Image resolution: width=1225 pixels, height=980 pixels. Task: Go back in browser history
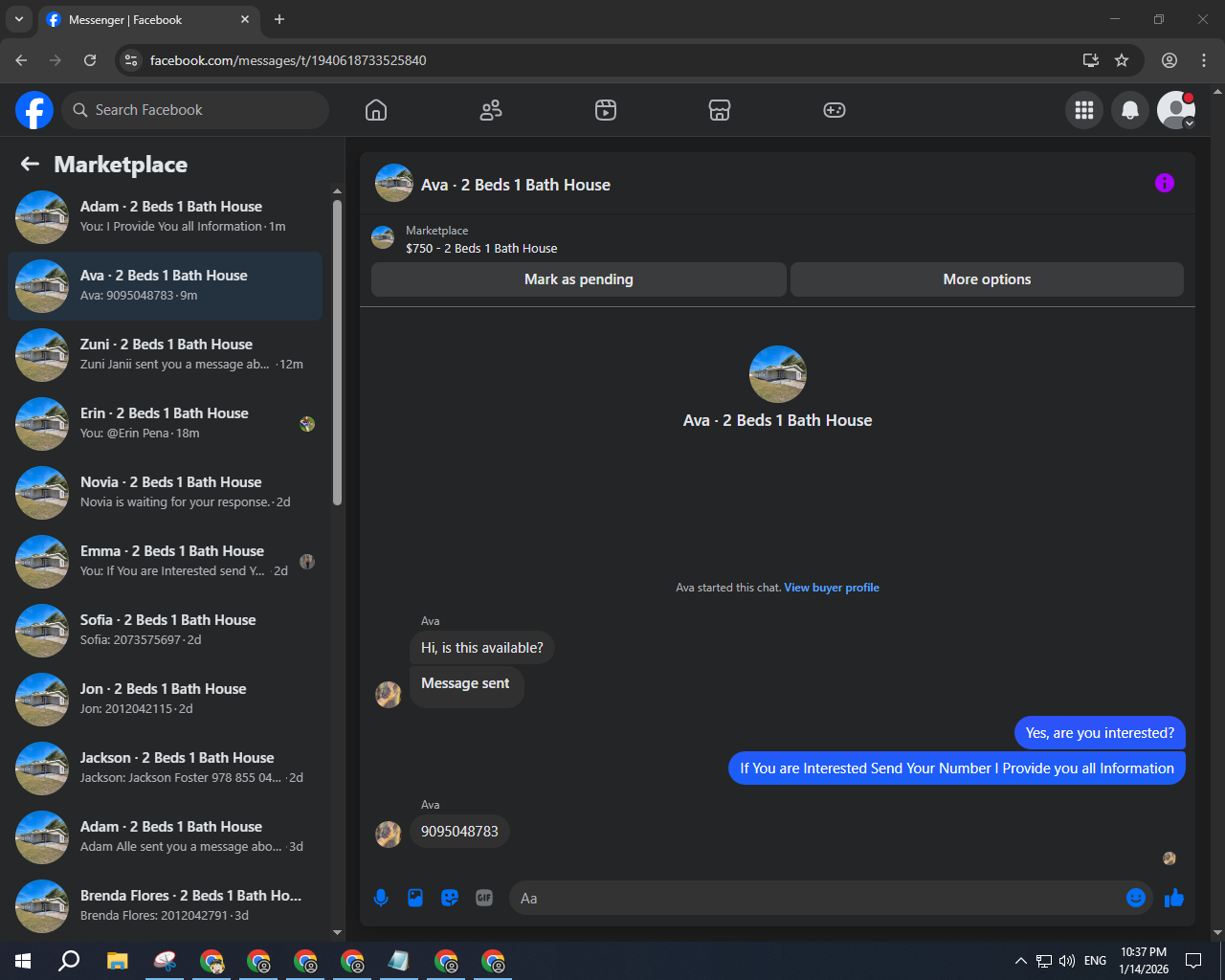[21, 60]
